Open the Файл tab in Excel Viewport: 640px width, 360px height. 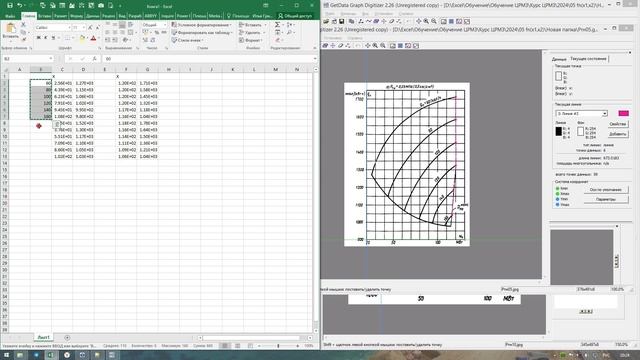(11, 16)
